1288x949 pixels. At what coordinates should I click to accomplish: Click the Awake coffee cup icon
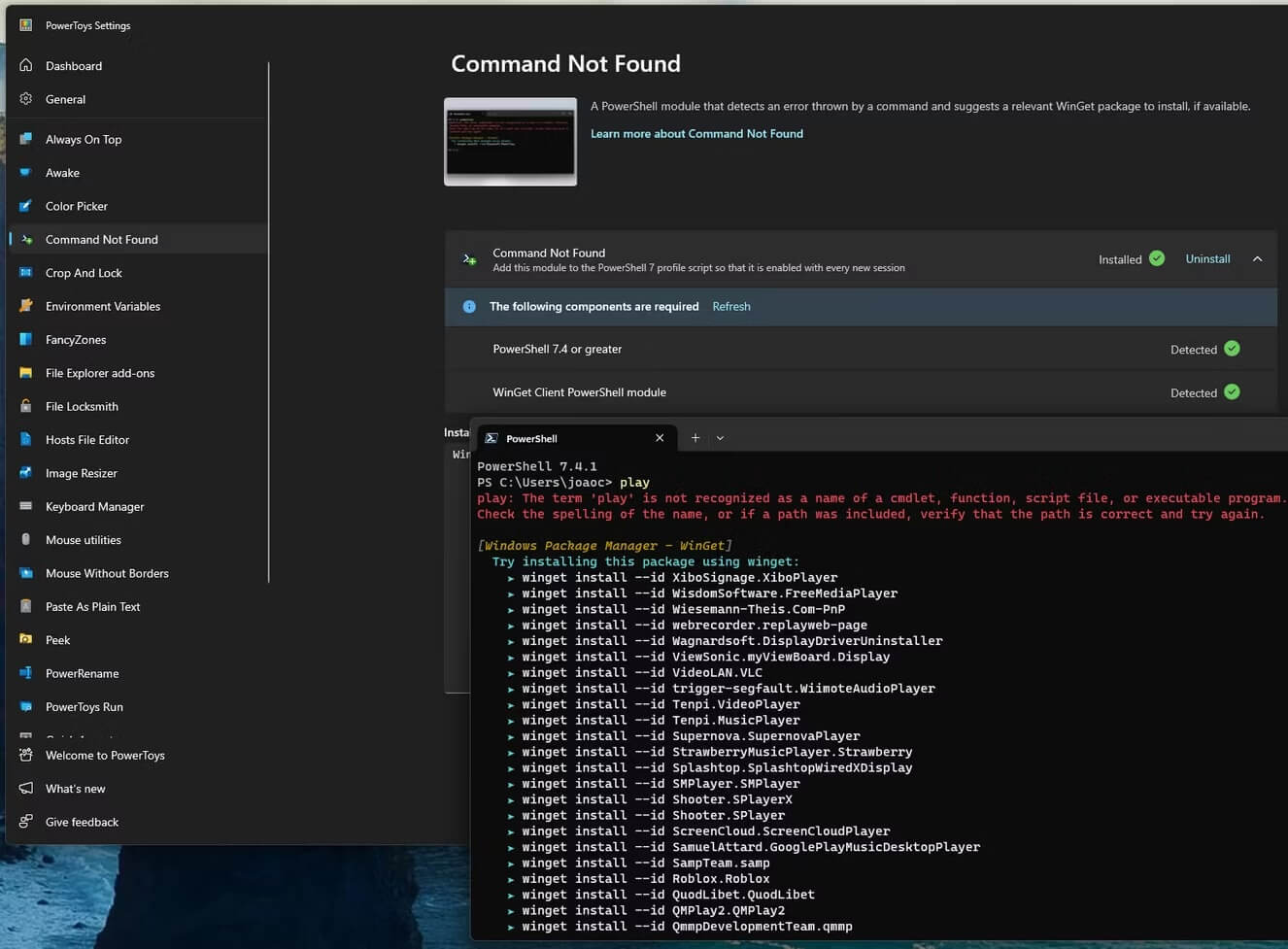tap(26, 172)
